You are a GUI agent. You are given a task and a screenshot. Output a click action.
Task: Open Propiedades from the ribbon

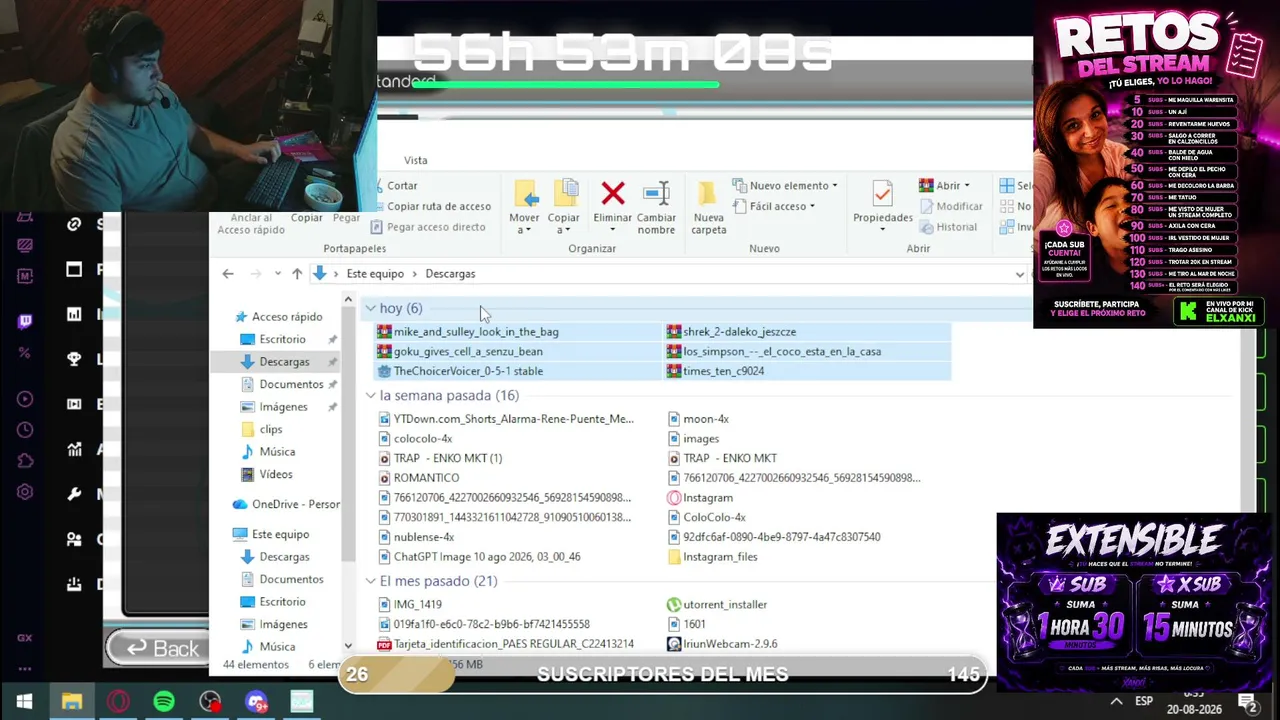click(x=882, y=207)
